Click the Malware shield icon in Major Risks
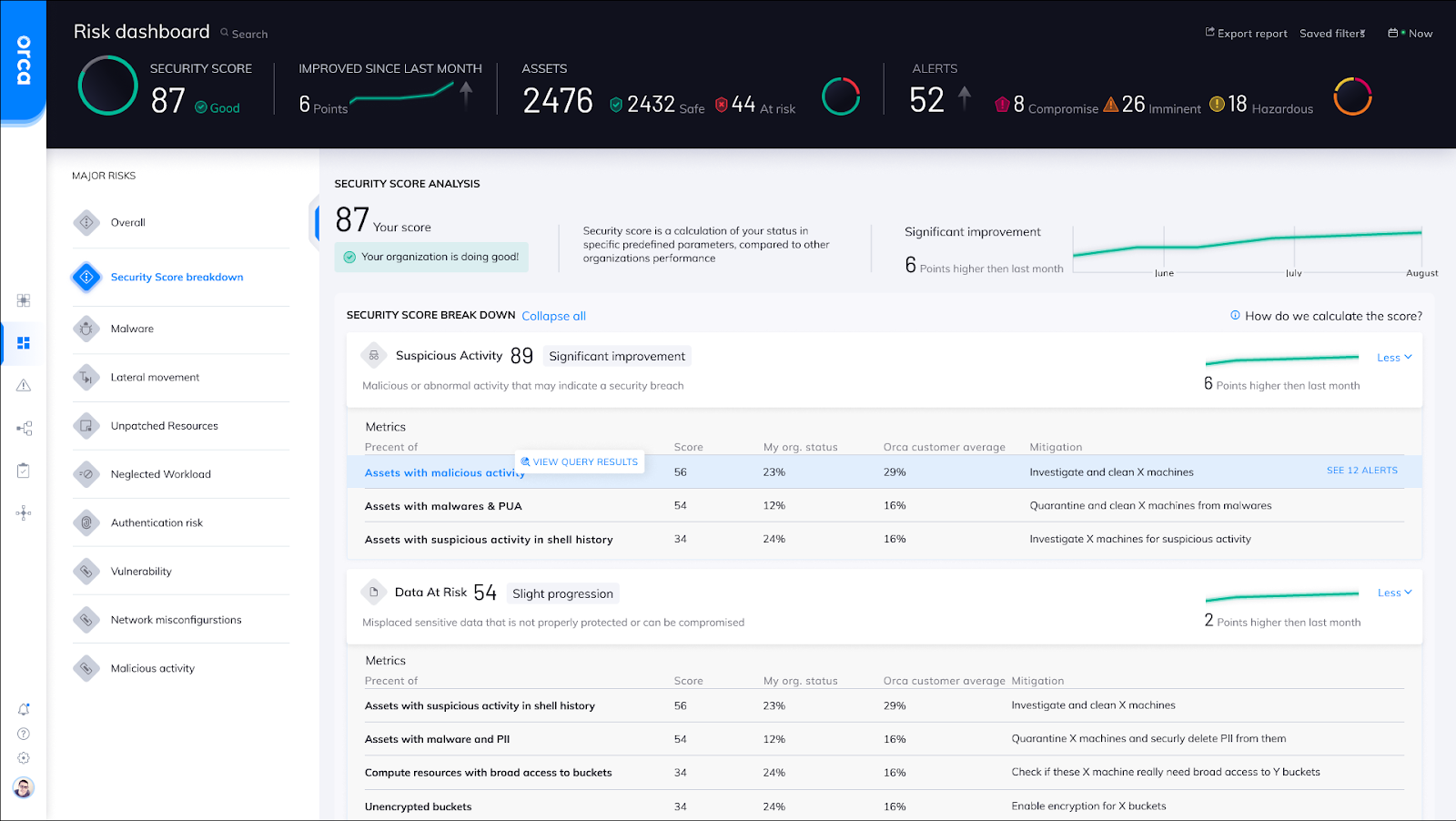 86,329
